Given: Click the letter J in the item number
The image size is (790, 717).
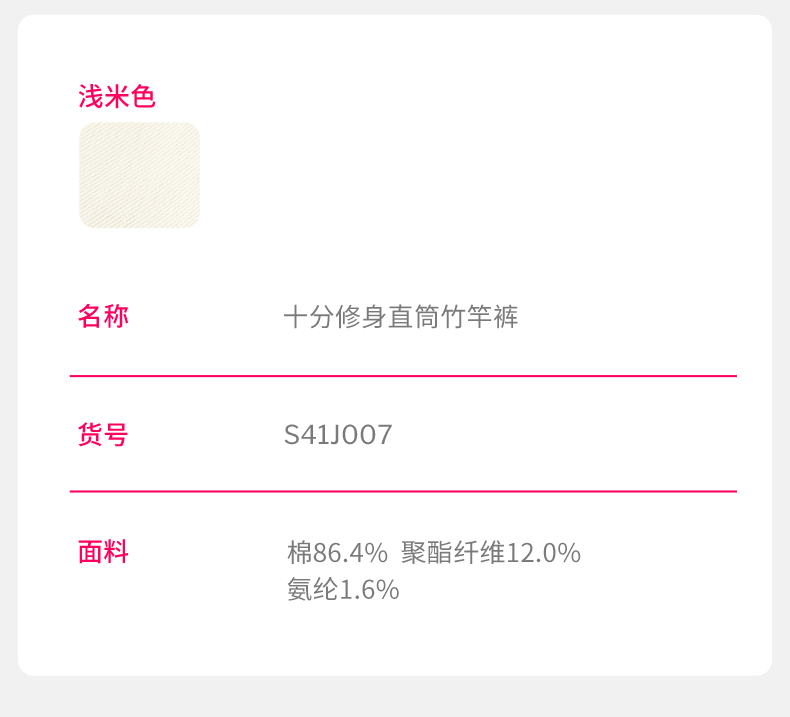Looking at the screenshot, I should [x=337, y=435].
